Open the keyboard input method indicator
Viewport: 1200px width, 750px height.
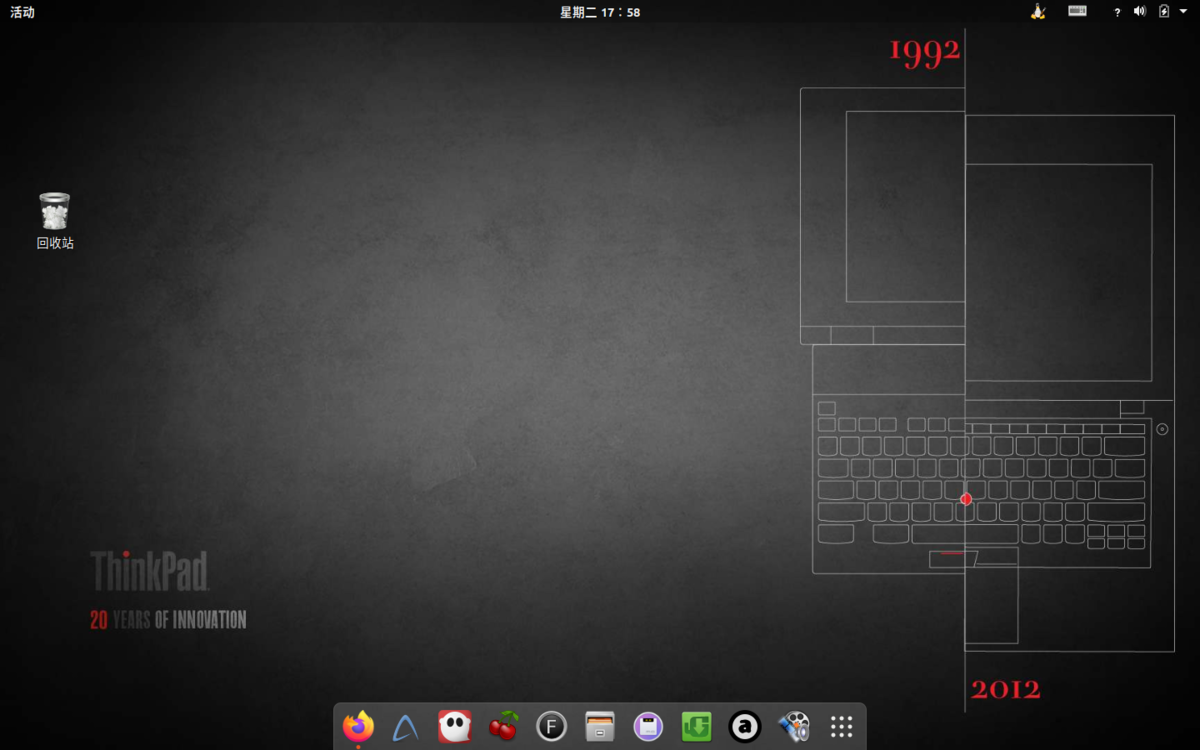(1077, 12)
